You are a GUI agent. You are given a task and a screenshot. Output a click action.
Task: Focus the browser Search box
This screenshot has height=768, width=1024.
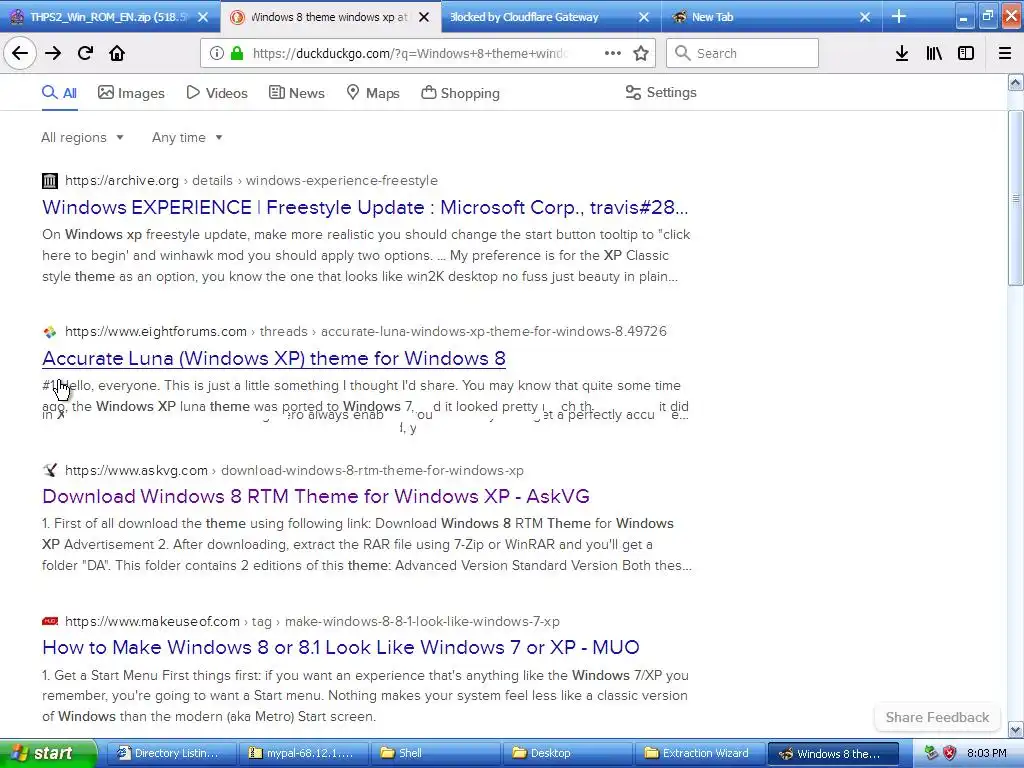[743, 53]
